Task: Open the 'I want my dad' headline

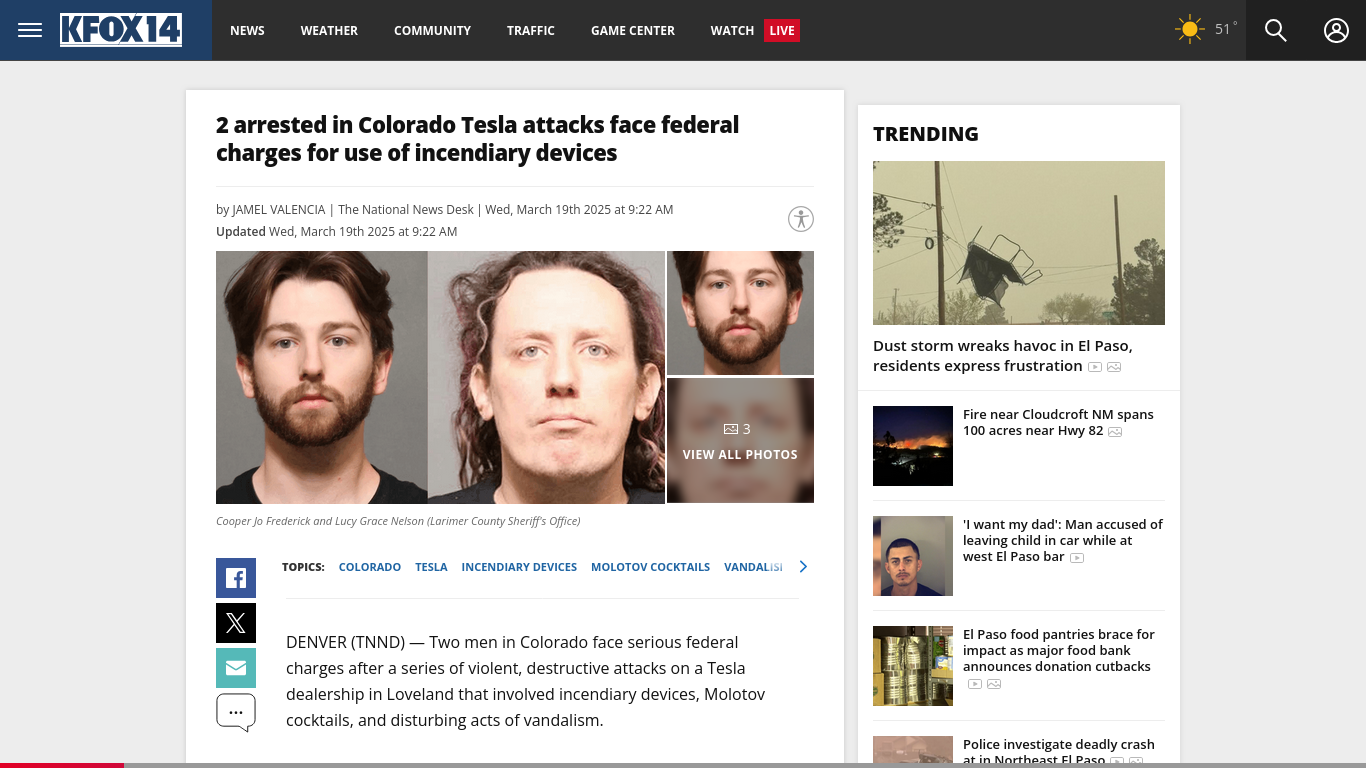Action: 1063,540
